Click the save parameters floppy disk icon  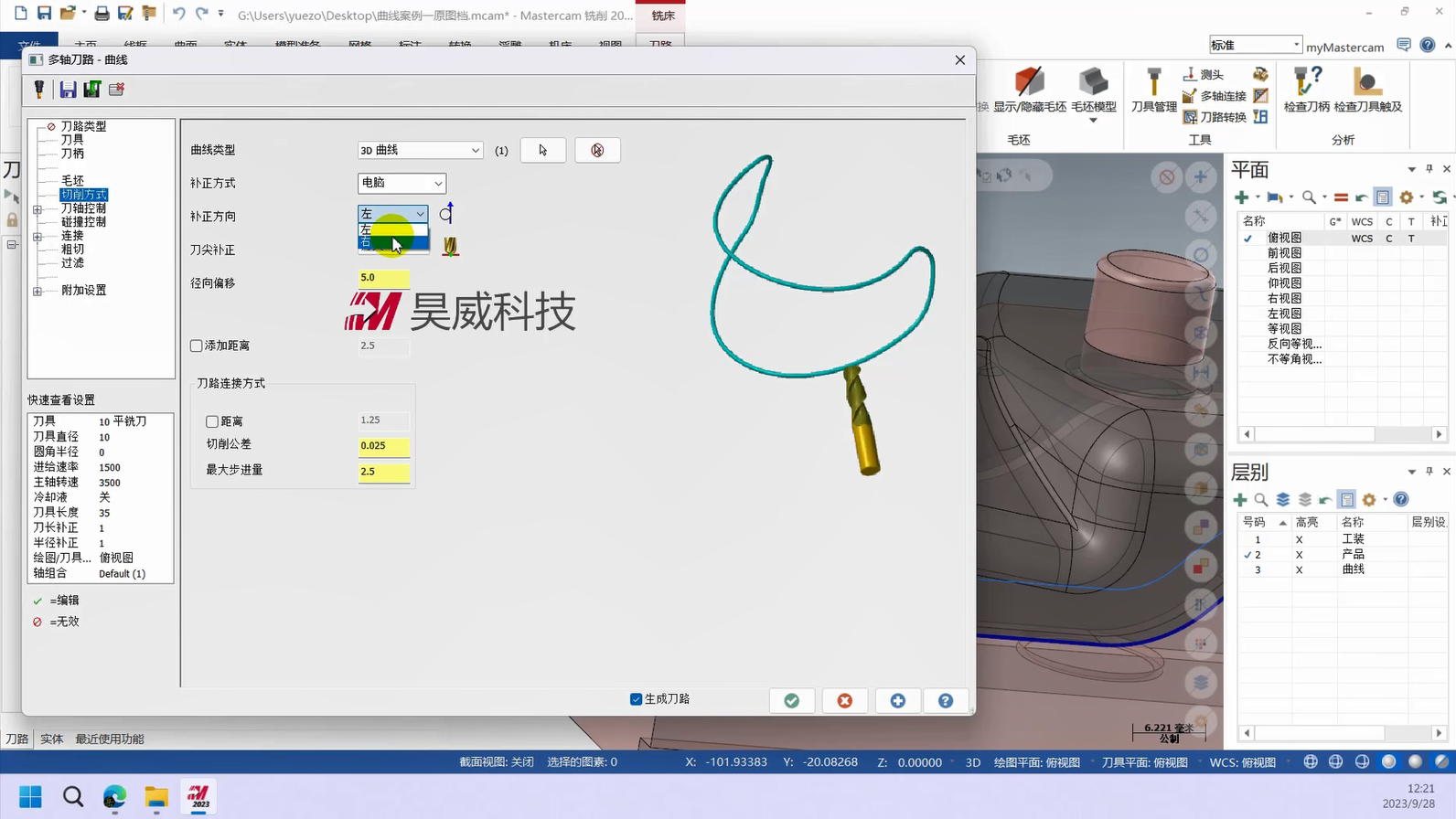point(68,89)
